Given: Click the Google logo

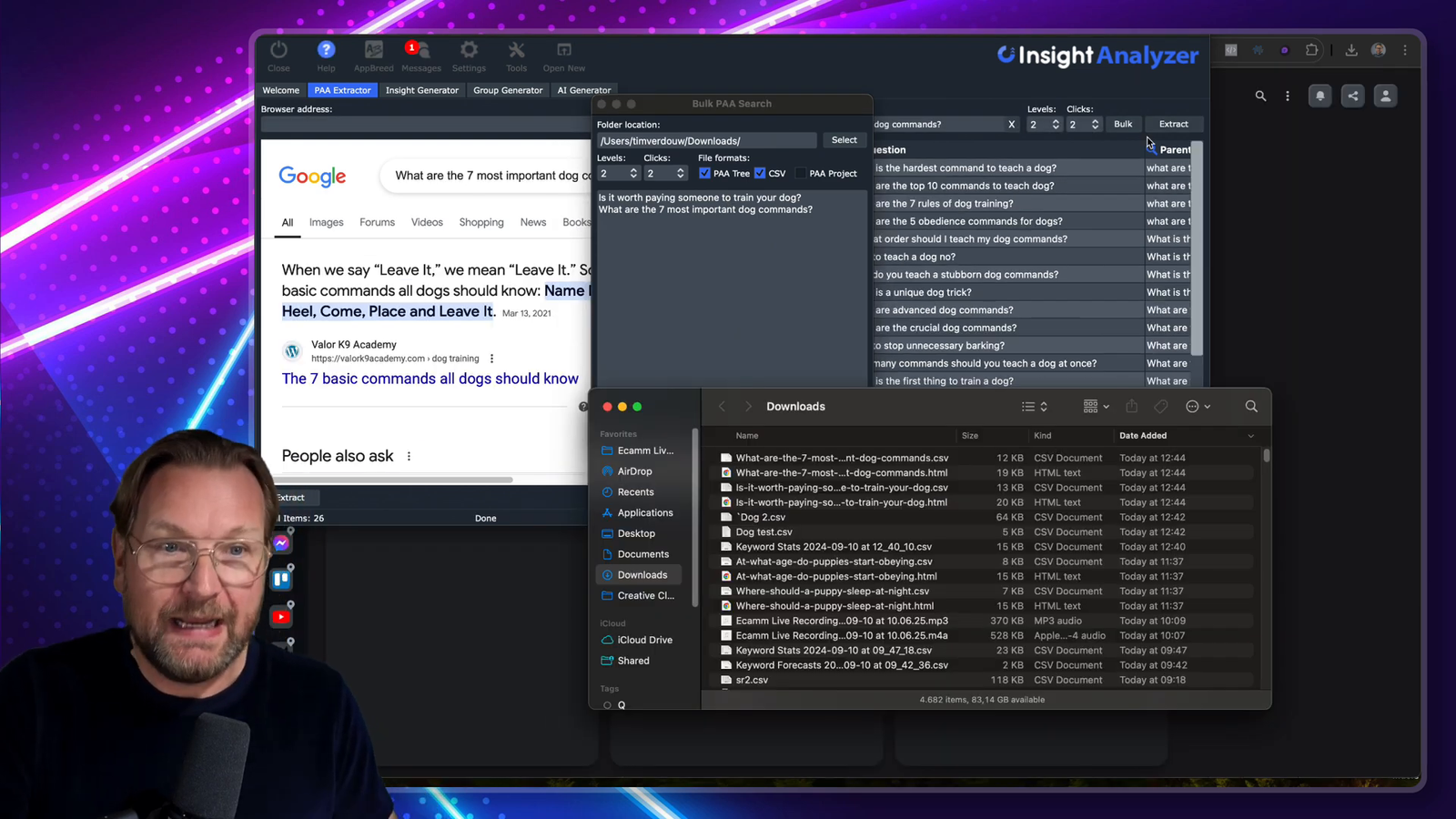Looking at the screenshot, I should [x=312, y=177].
